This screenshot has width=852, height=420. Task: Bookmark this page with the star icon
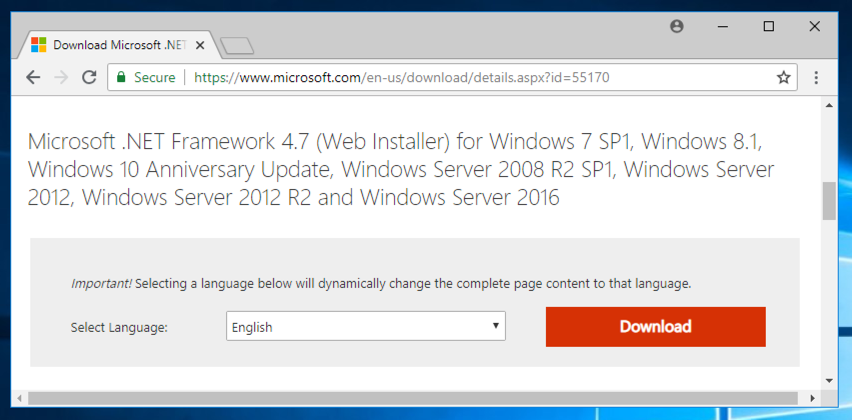coord(784,77)
